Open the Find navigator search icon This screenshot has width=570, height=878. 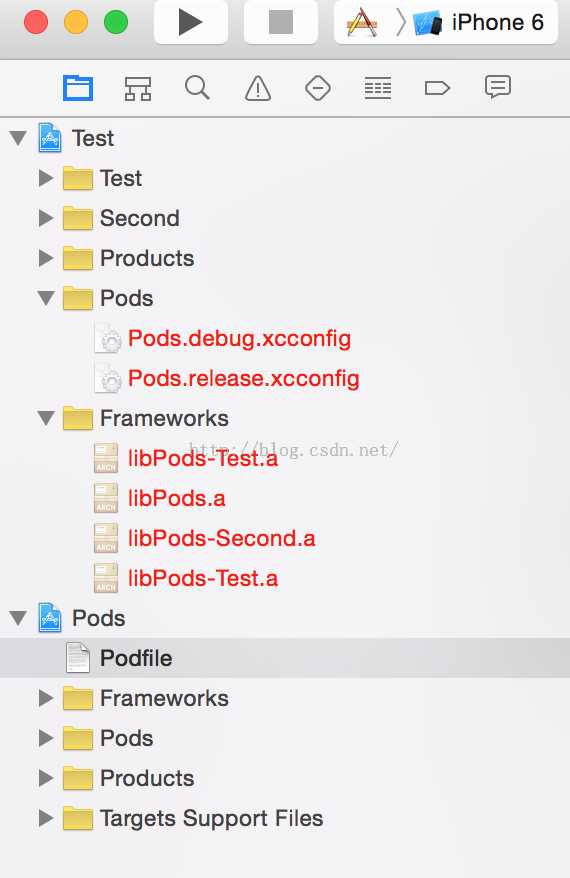click(197, 88)
